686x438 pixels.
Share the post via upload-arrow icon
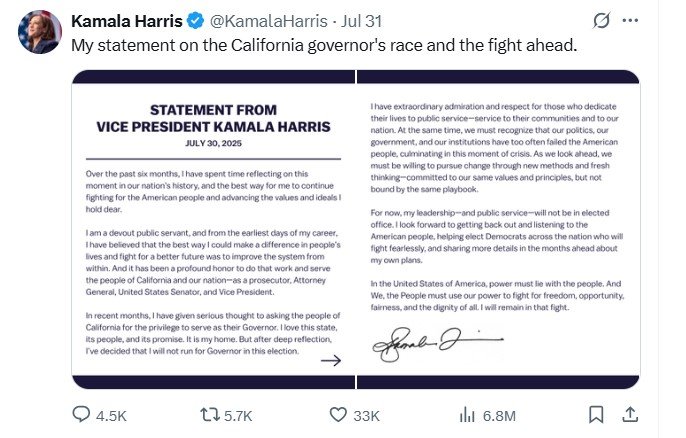(x=630, y=414)
